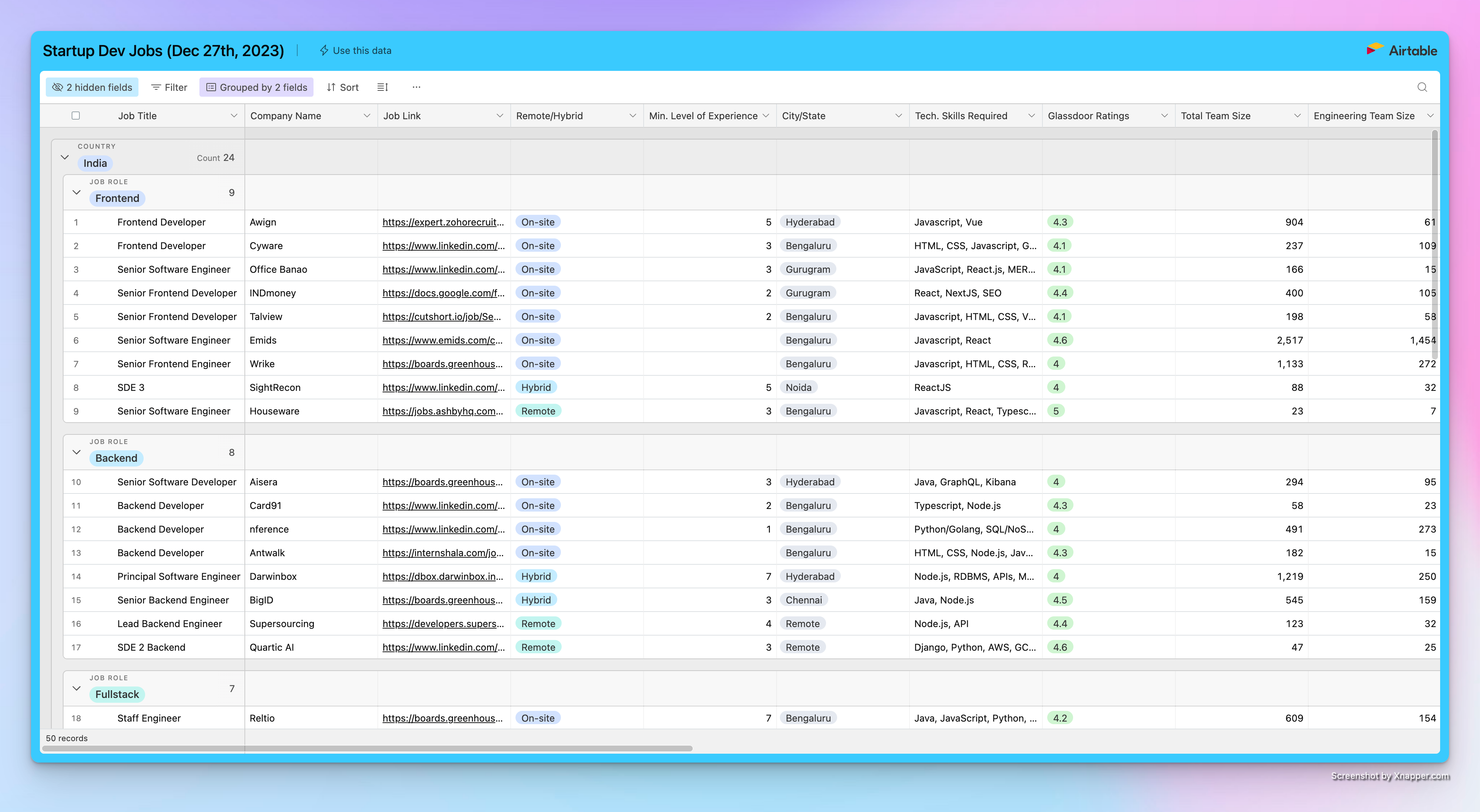Click 2,517 total team size cell
Image resolution: width=1480 pixels, height=812 pixels.
1241,340
